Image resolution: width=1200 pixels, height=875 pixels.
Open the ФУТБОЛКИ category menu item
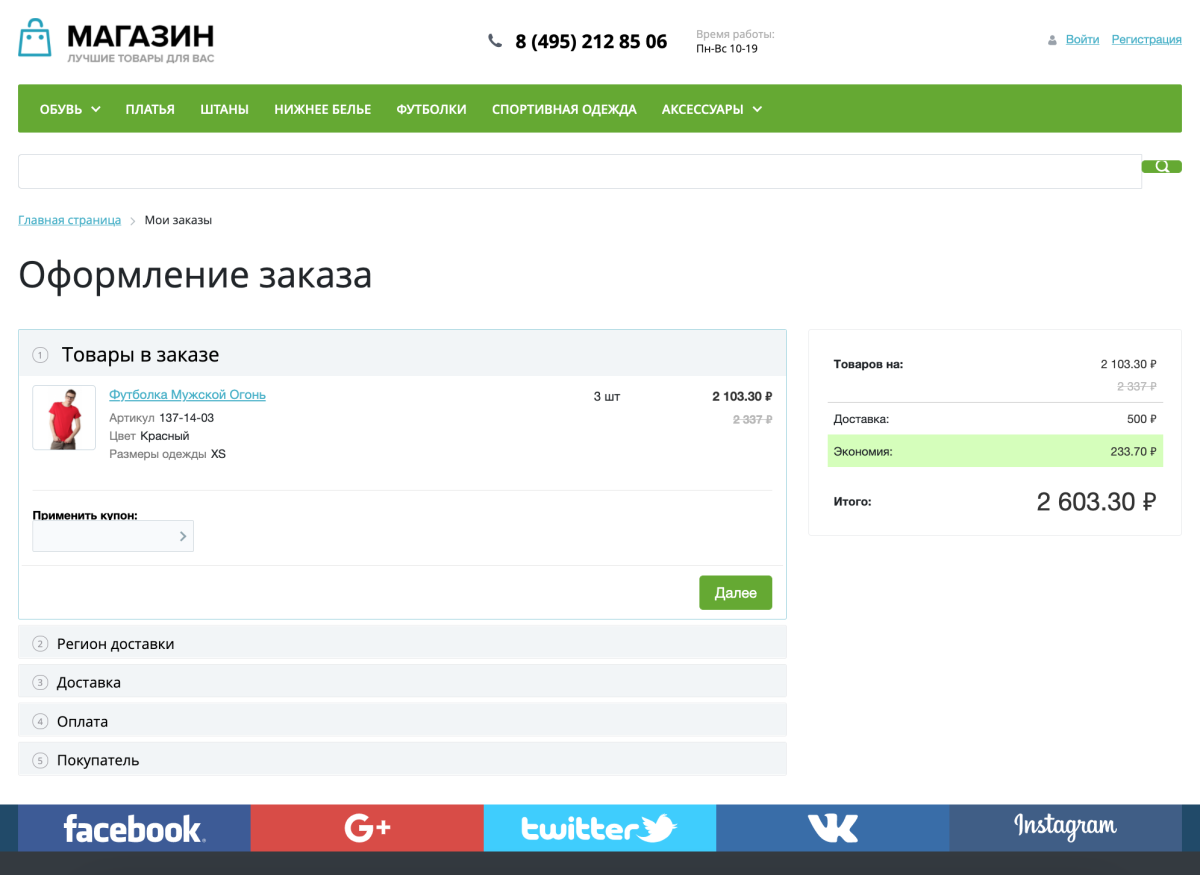430,109
